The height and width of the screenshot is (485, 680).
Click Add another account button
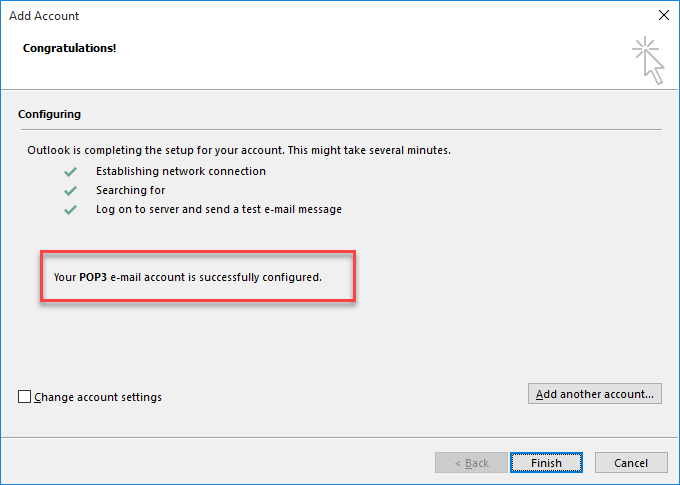point(595,394)
